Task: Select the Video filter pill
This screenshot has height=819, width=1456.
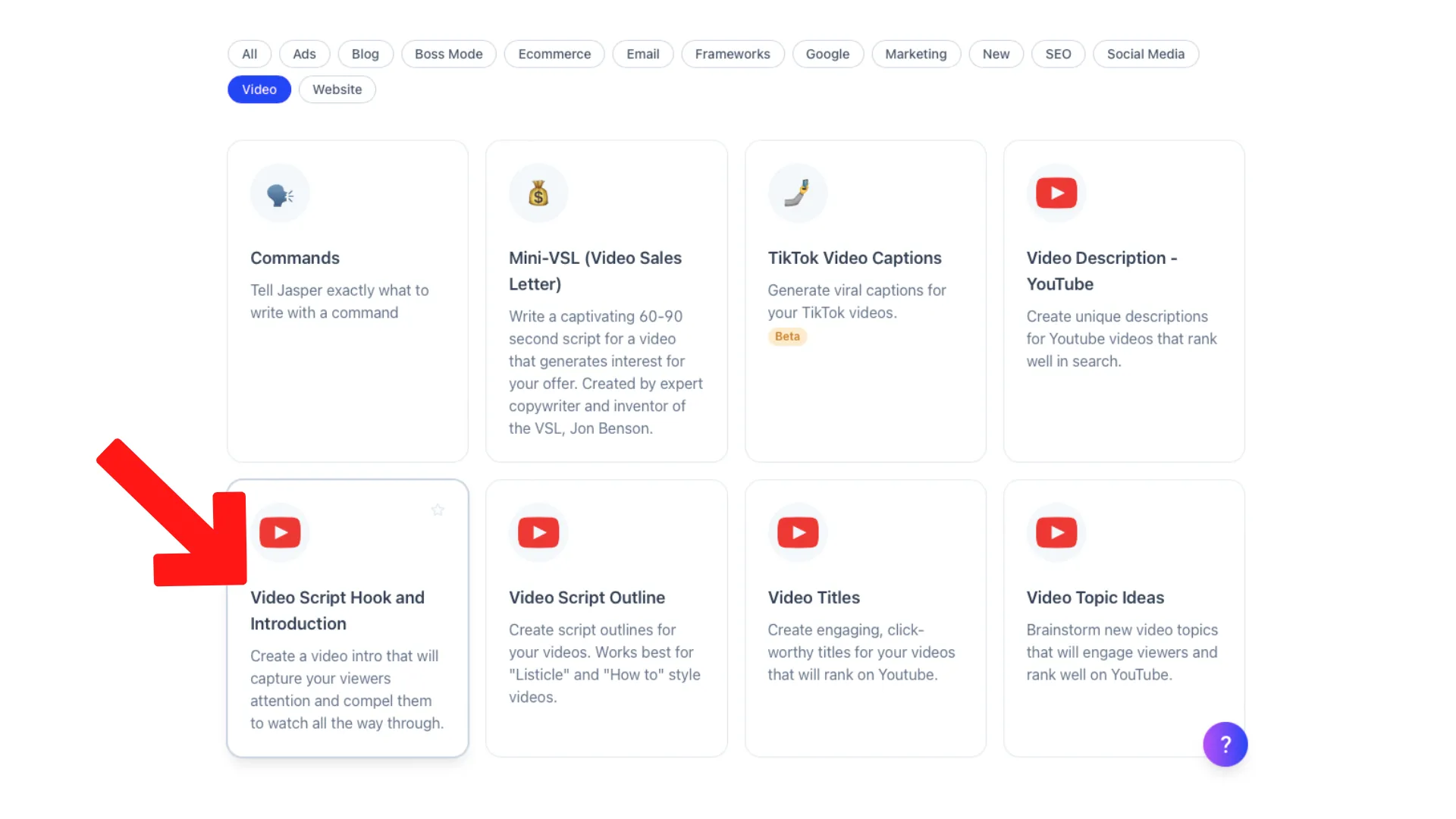Action: [x=259, y=89]
